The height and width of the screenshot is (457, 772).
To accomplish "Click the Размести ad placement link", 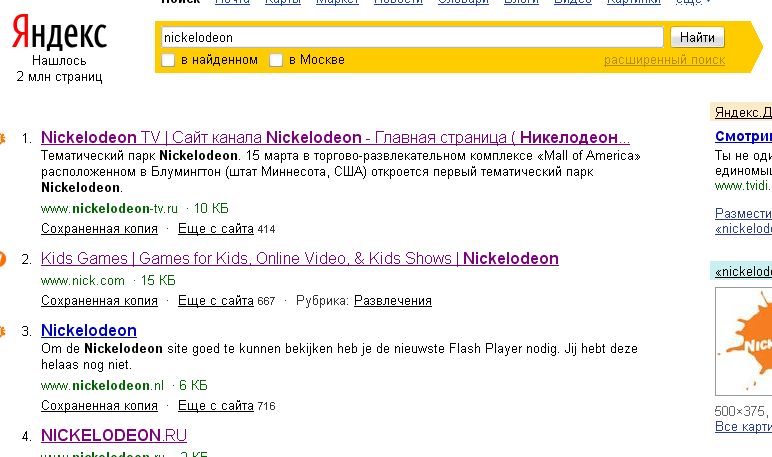I will [x=743, y=213].
